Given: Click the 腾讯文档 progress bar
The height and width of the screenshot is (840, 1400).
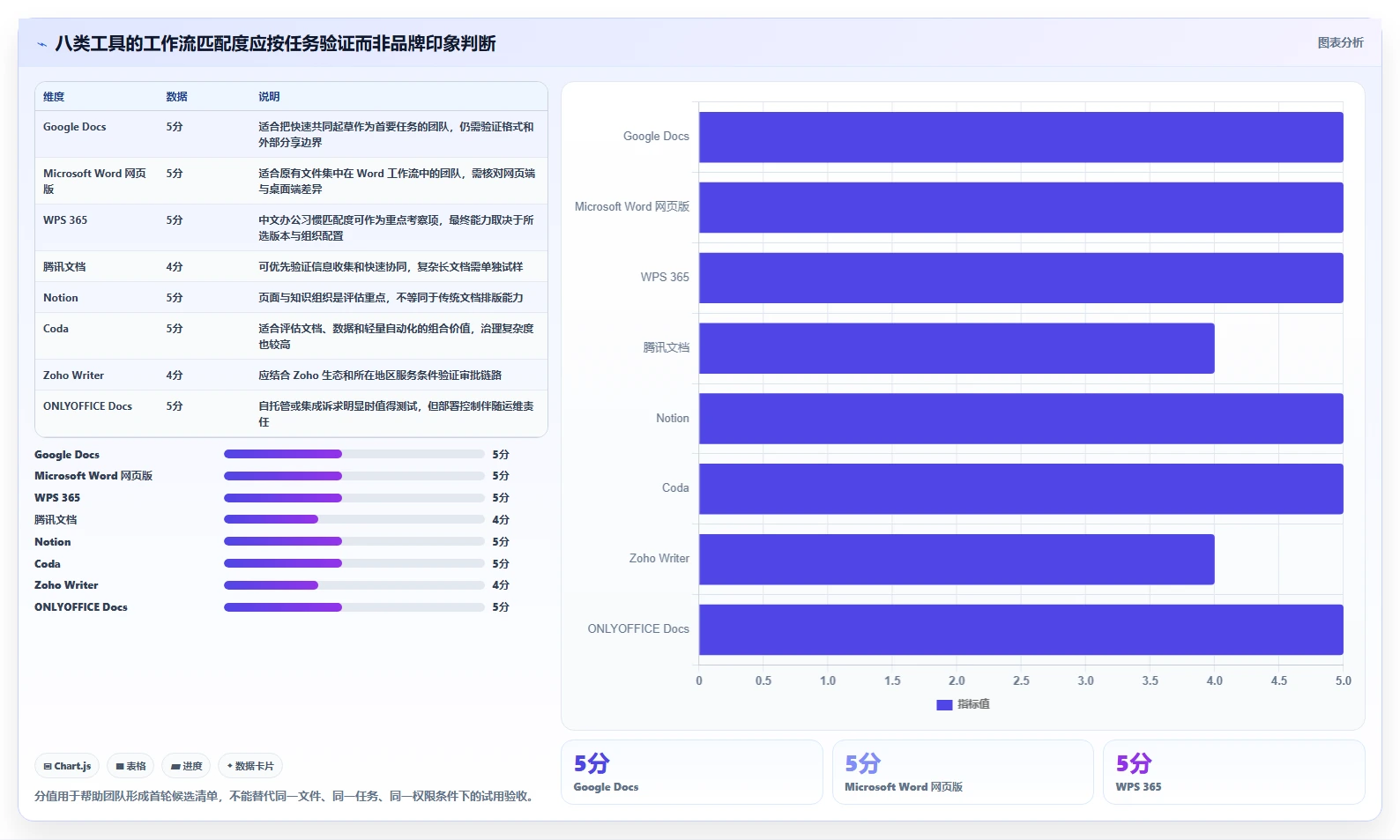Looking at the screenshot, I should (354, 519).
